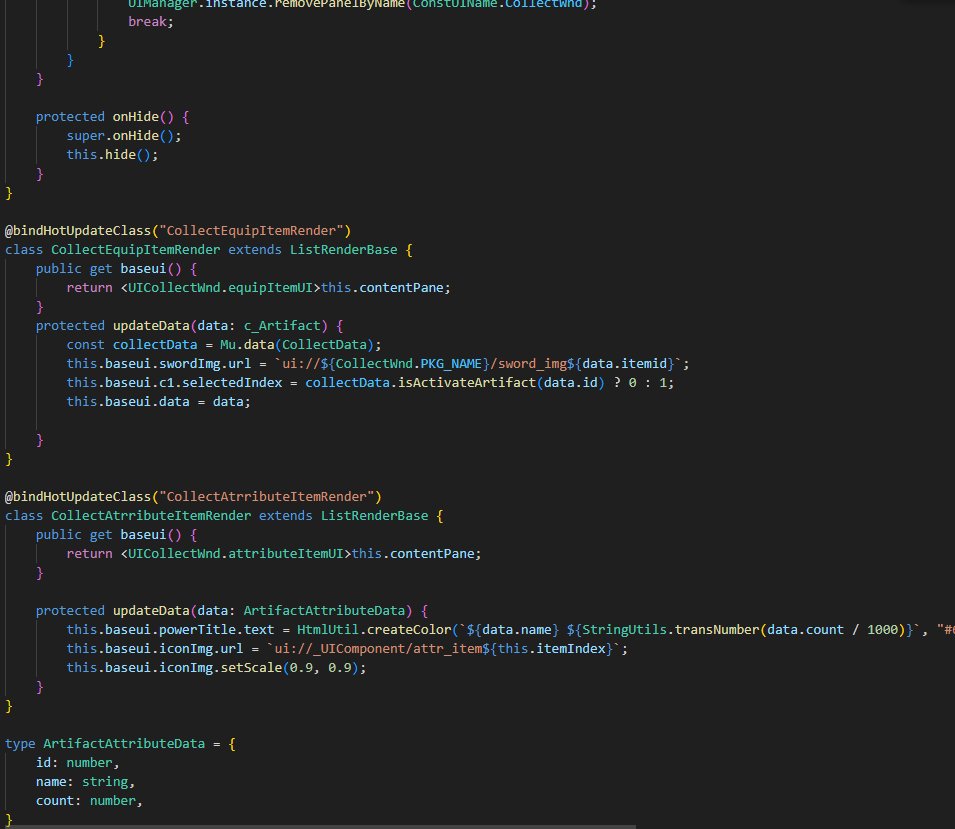Click 'ArtifactAttributeData' in the updateData parameter

324,610
